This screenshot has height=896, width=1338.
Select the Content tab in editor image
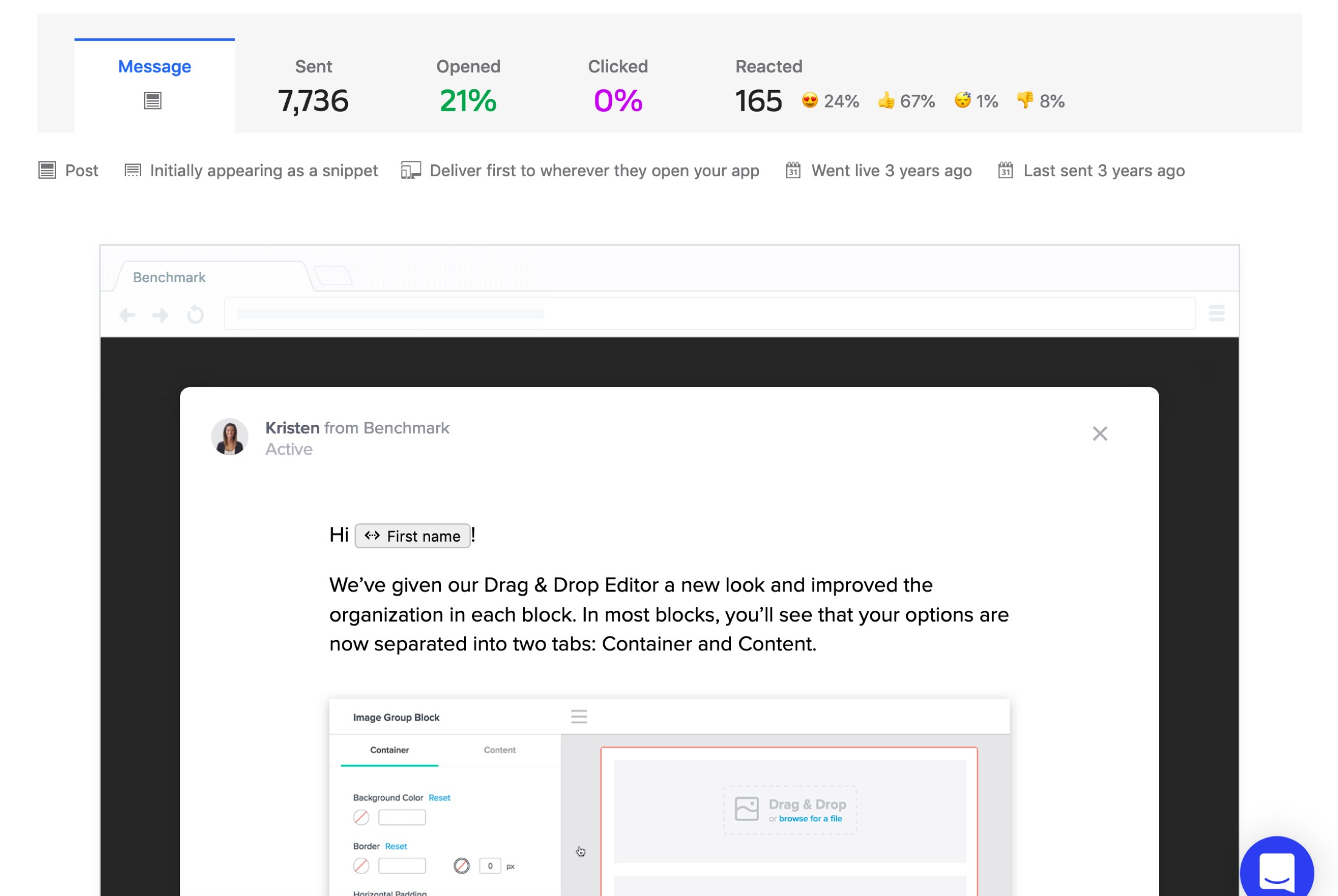pyautogui.click(x=499, y=750)
